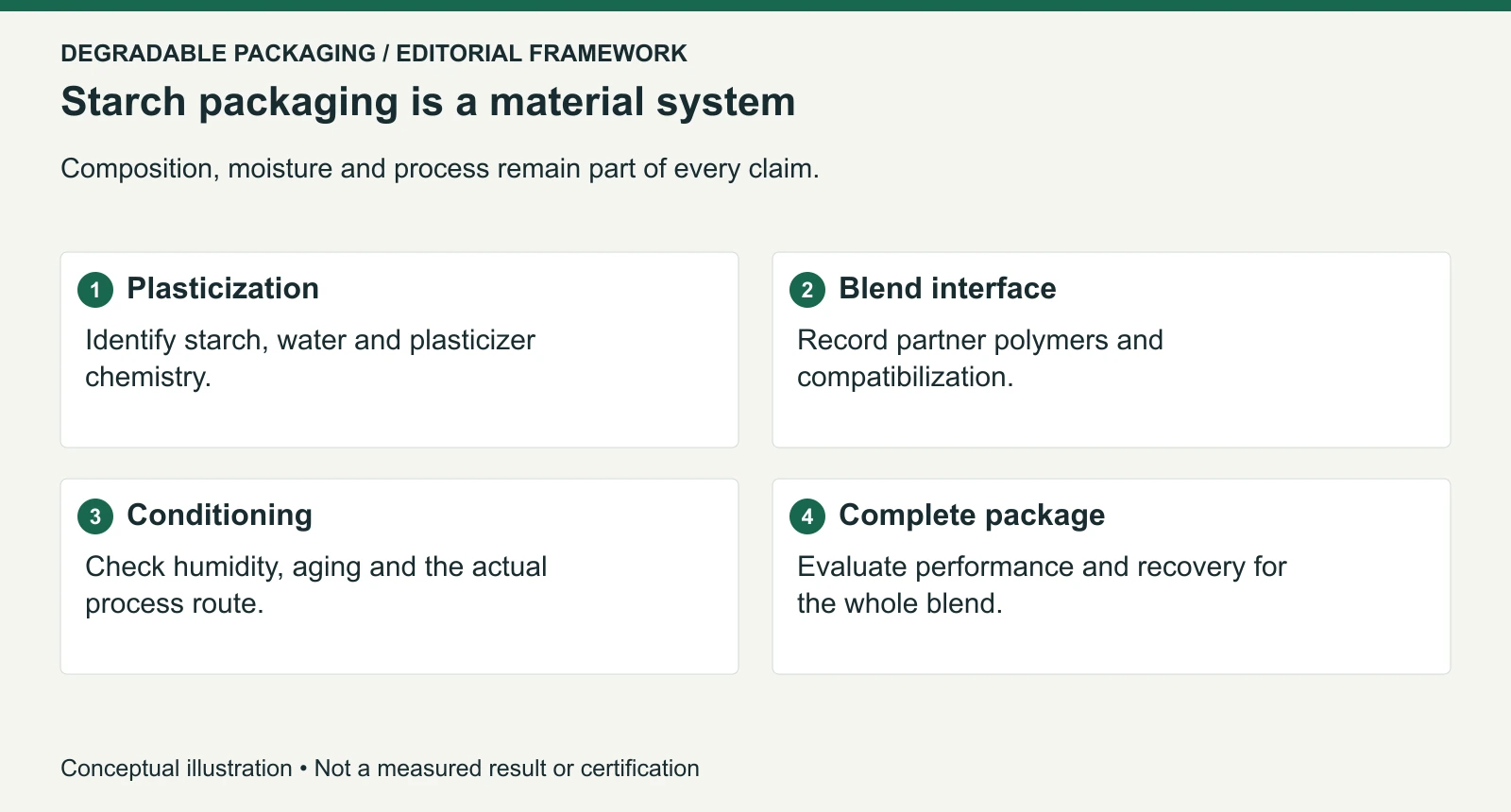Click the number 4 badge beside Complete package
This screenshot has height=812, width=1511.
coord(807,516)
